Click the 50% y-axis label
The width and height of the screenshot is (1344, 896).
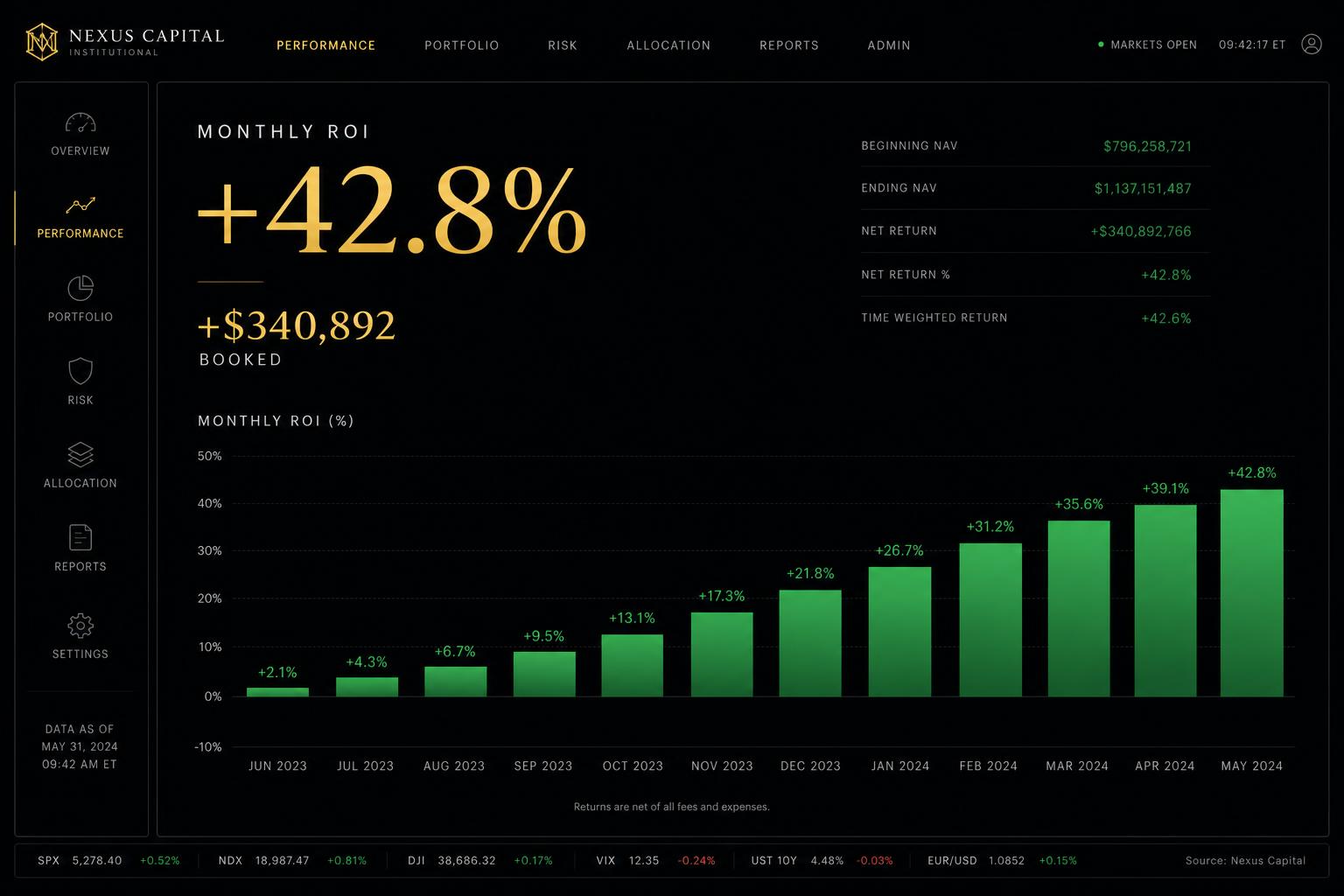(x=210, y=456)
